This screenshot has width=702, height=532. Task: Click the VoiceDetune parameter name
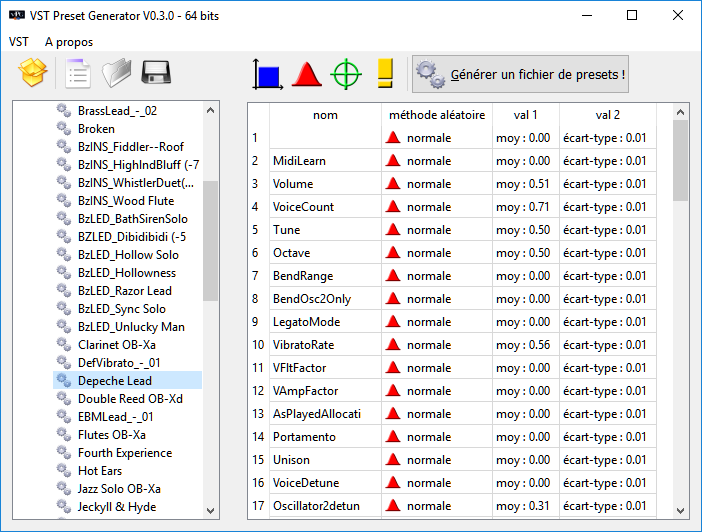tap(306, 483)
